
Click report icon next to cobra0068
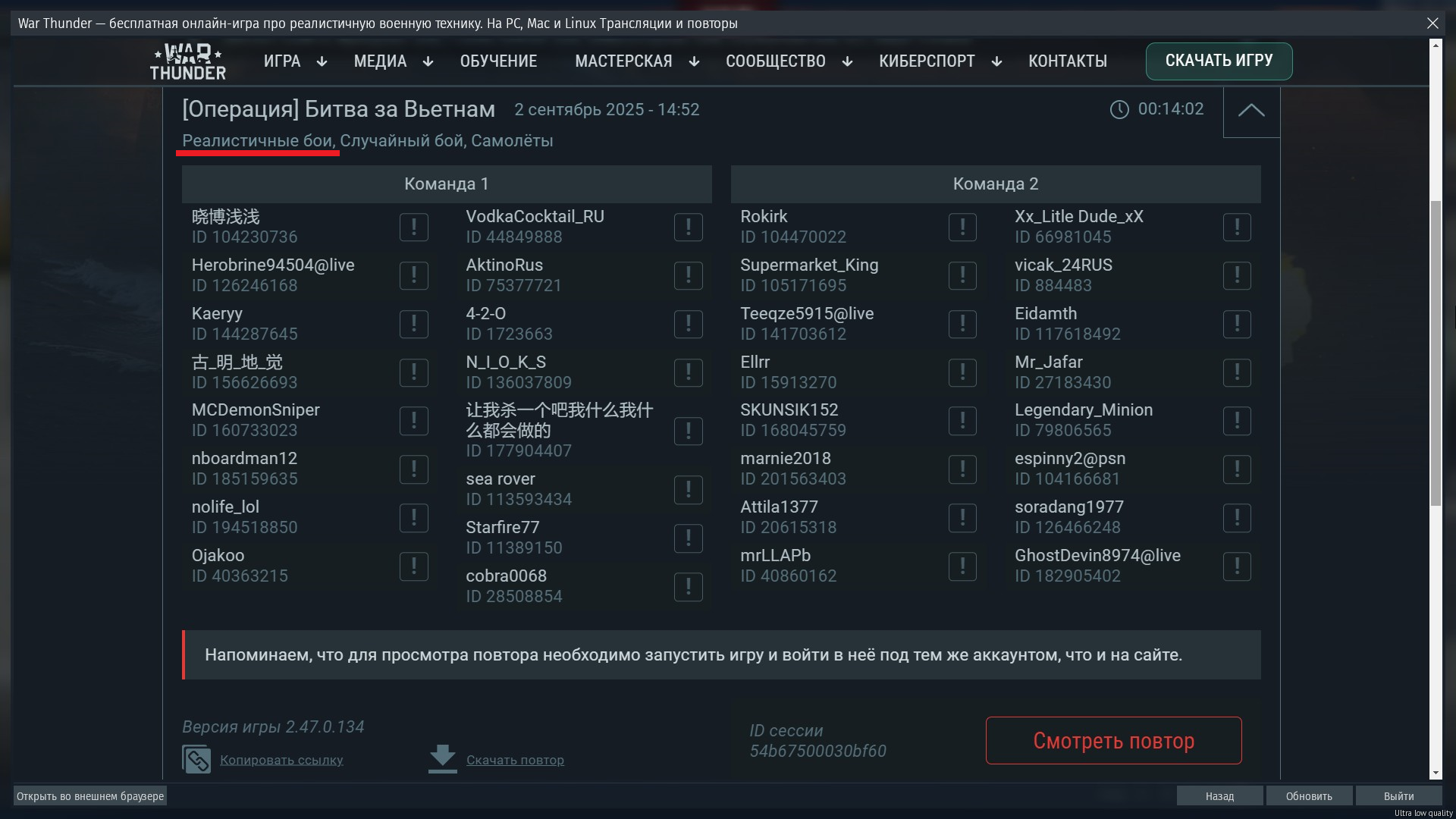688,587
